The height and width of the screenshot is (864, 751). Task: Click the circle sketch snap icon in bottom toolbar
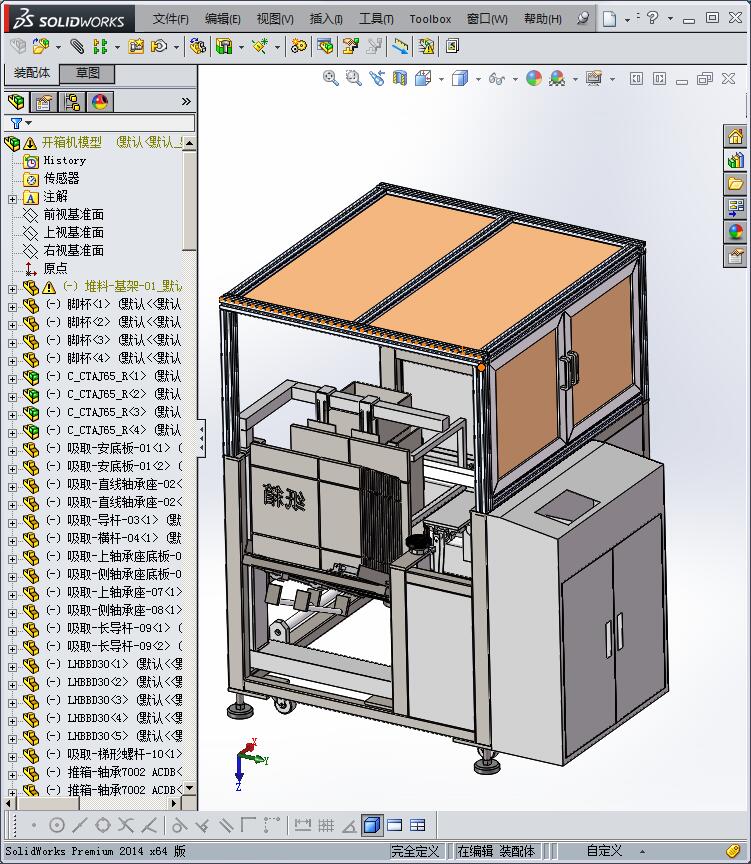pos(57,825)
